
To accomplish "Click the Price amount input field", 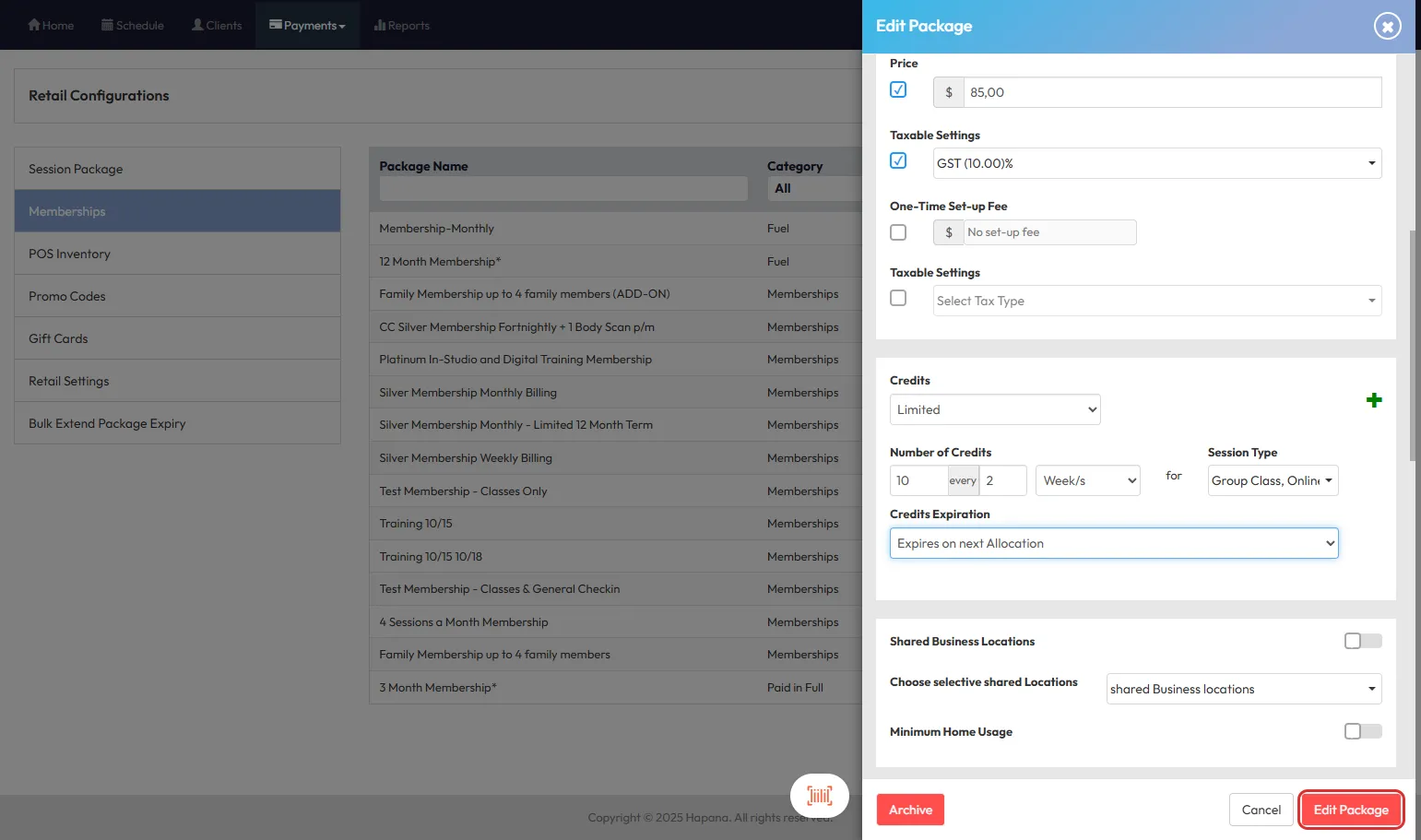I will 1171,92.
